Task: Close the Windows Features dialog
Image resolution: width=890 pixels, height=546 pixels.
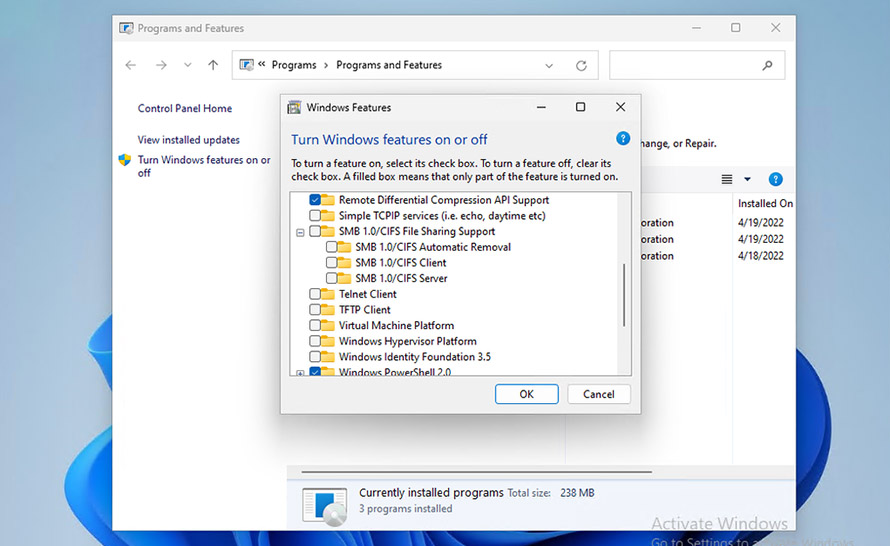Action: tap(620, 107)
